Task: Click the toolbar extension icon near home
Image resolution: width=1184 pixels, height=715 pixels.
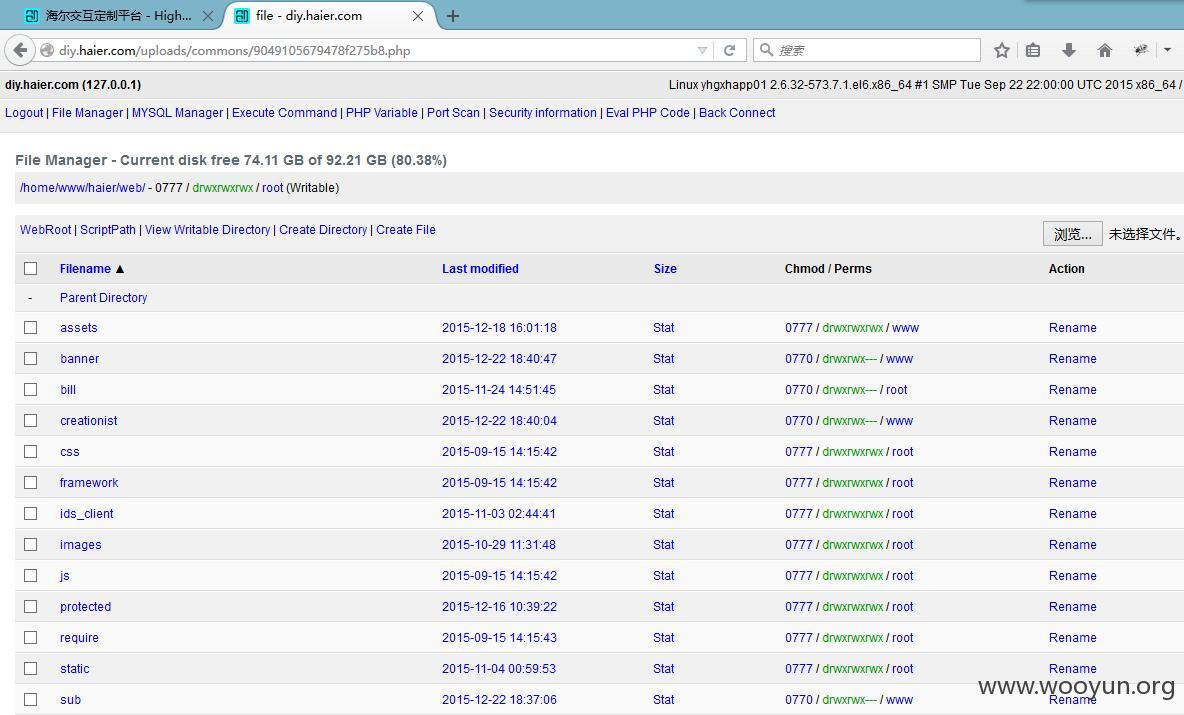Action: pyautogui.click(x=1141, y=50)
